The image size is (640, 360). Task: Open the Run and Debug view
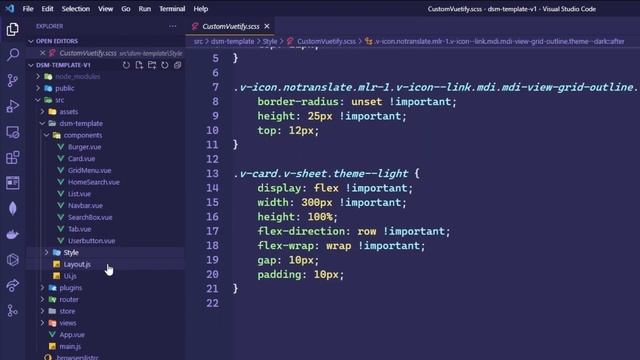(13, 106)
